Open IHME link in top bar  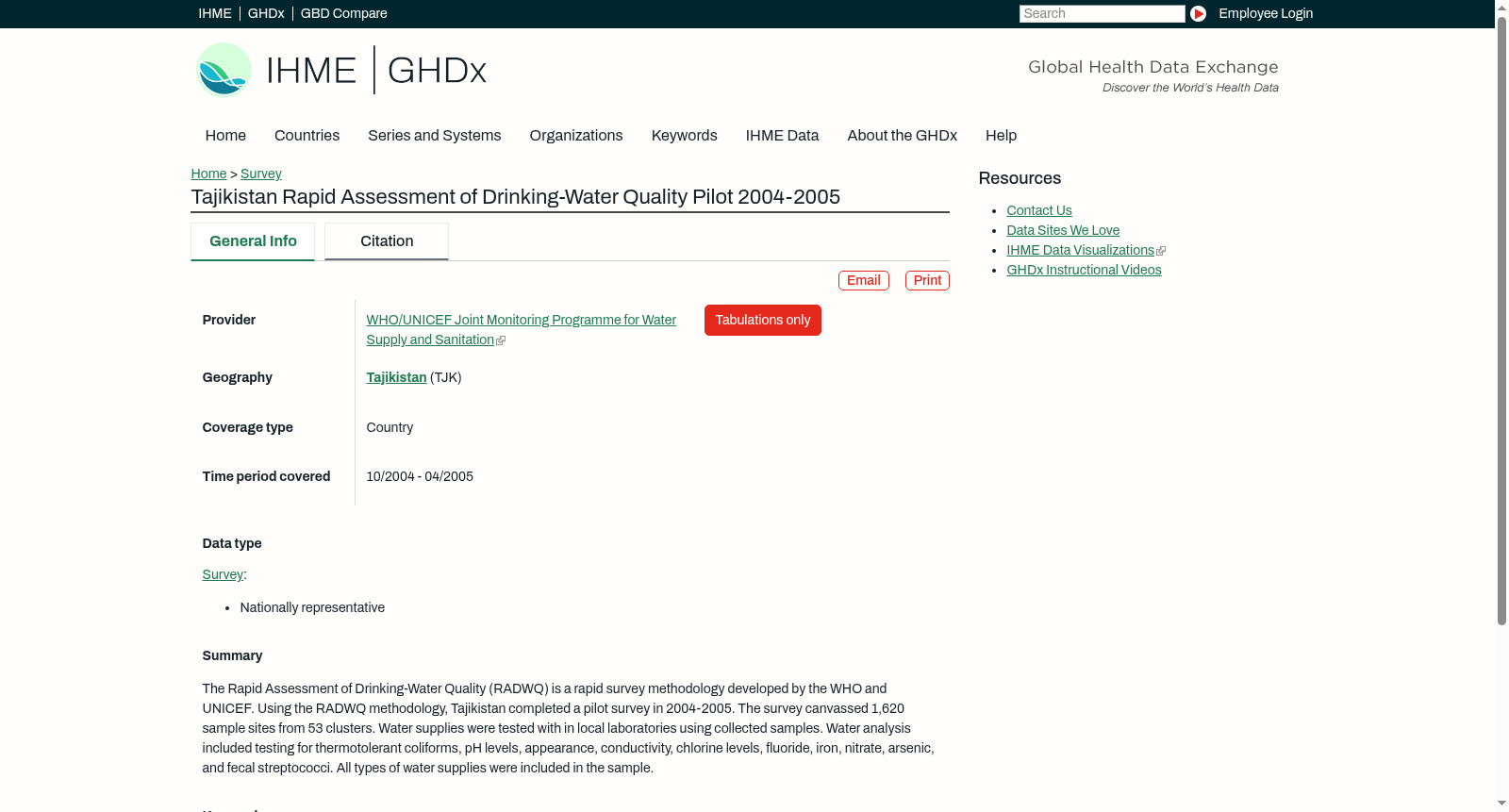pyautogui.click(x=215, y=13)
